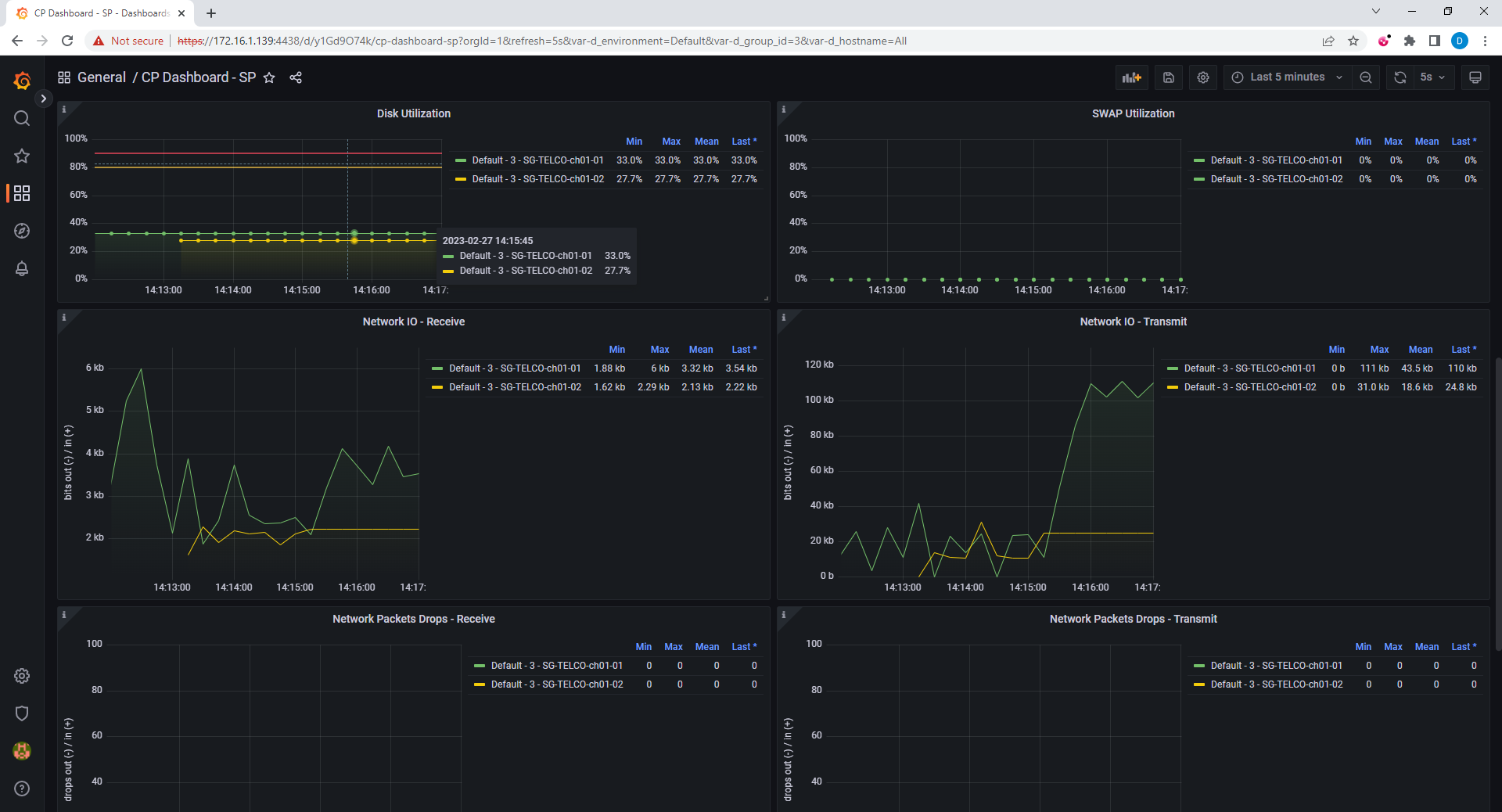Open dashboard search icon
The height and width of the screenshot is (812, 1502).
pos(22,118)
